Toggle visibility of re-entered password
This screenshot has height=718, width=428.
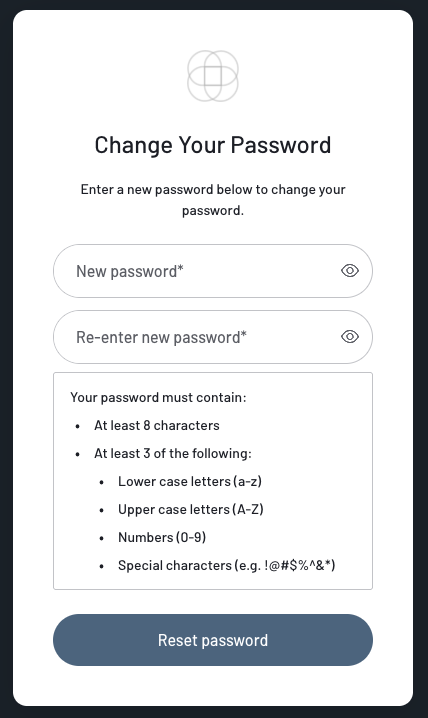[350, 337]
